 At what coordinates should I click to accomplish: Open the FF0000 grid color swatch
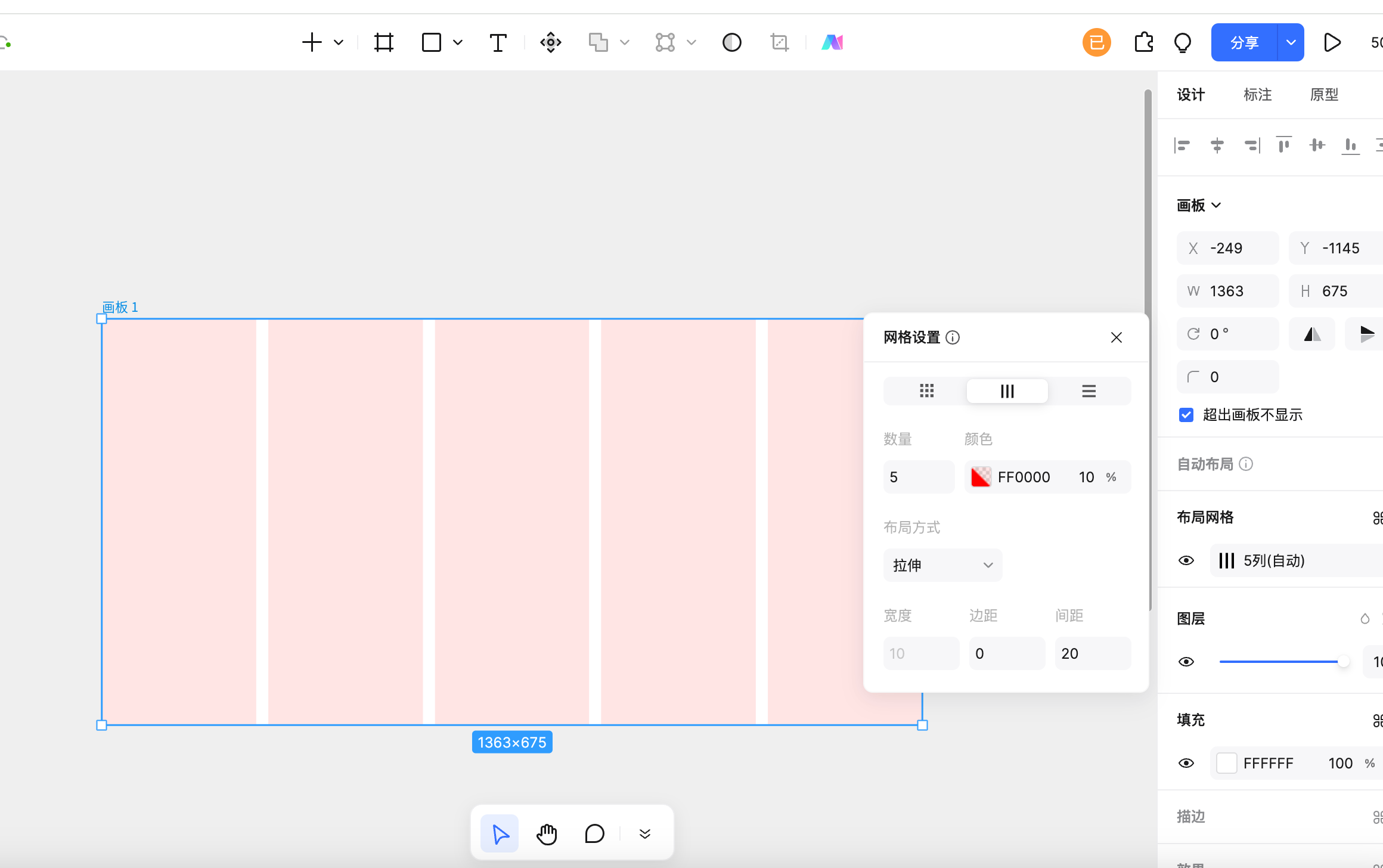click(981, 477)
